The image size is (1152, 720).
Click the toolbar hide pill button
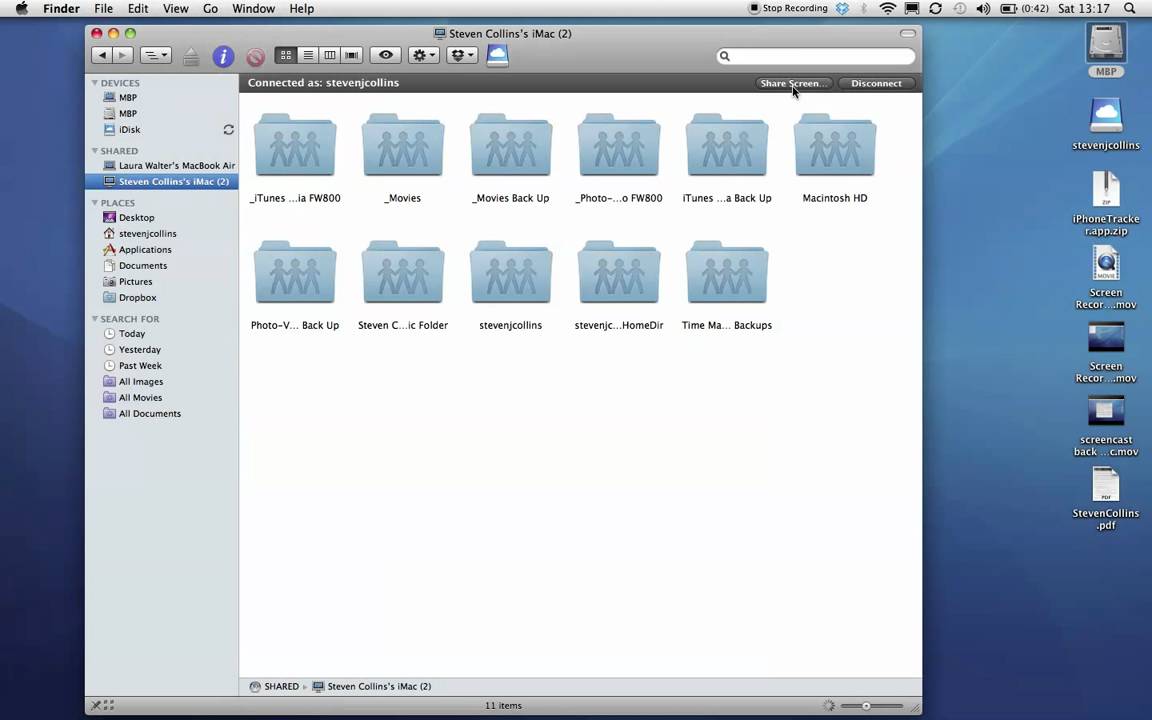(907, 33)
